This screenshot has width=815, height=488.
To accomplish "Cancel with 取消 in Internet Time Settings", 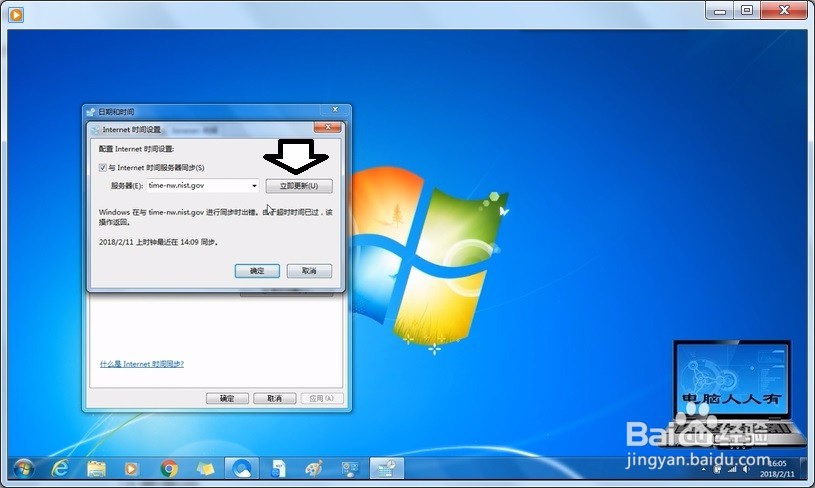I will click(x=309, y=271).
